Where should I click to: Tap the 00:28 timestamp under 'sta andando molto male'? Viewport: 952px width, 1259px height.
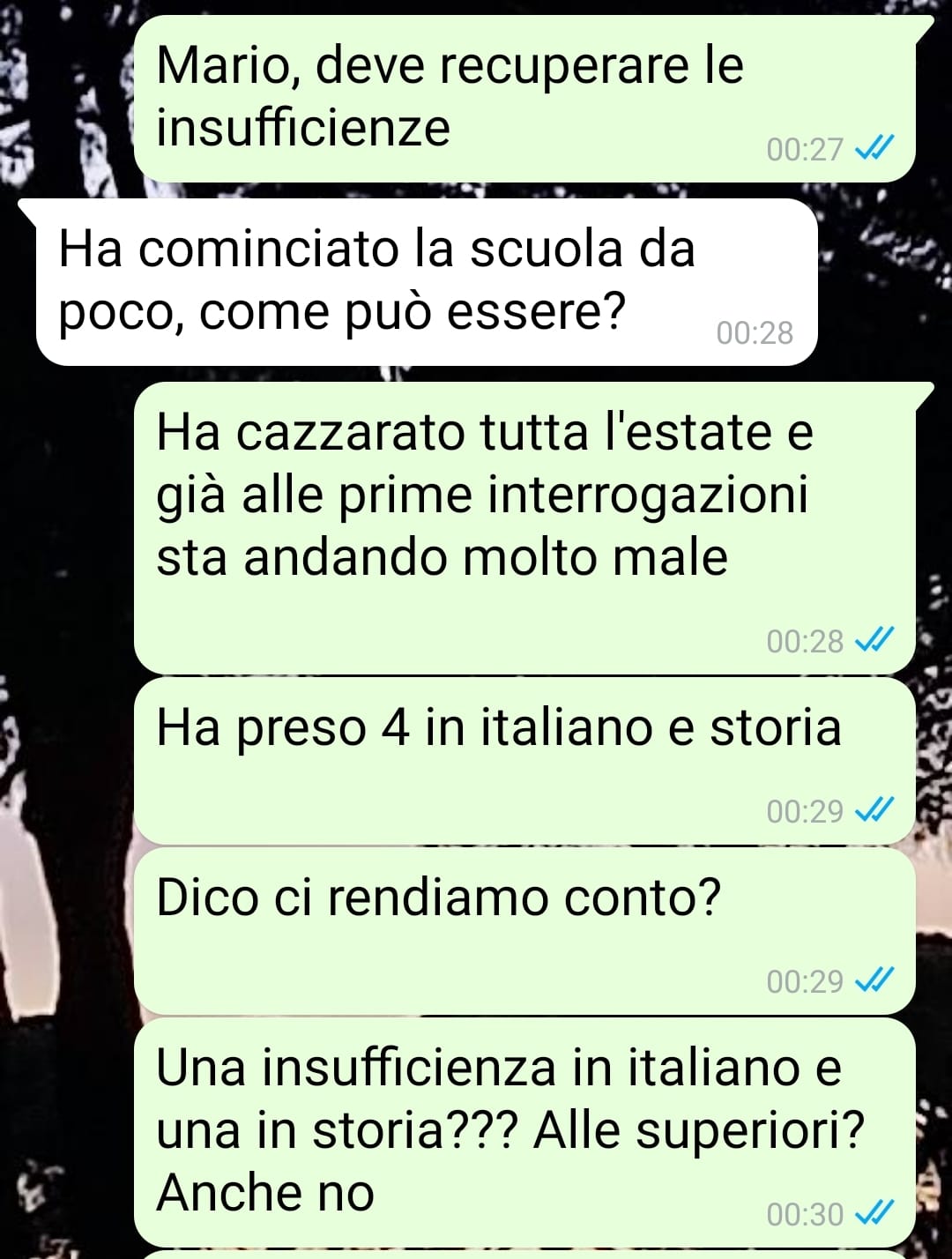[x=805, y=641]
